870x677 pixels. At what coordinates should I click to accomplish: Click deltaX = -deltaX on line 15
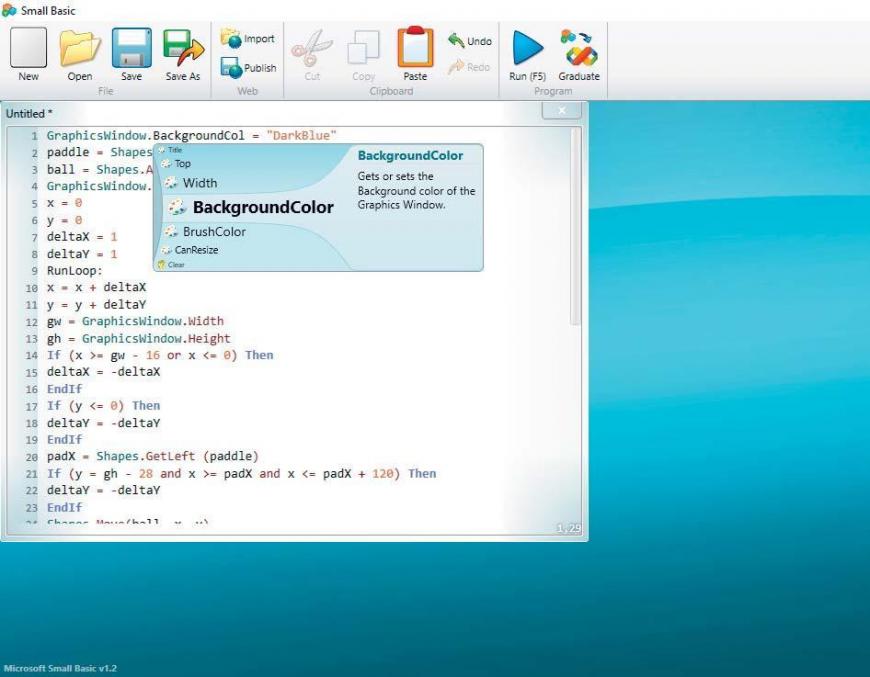pyautogui.click(x=103, y=372)
